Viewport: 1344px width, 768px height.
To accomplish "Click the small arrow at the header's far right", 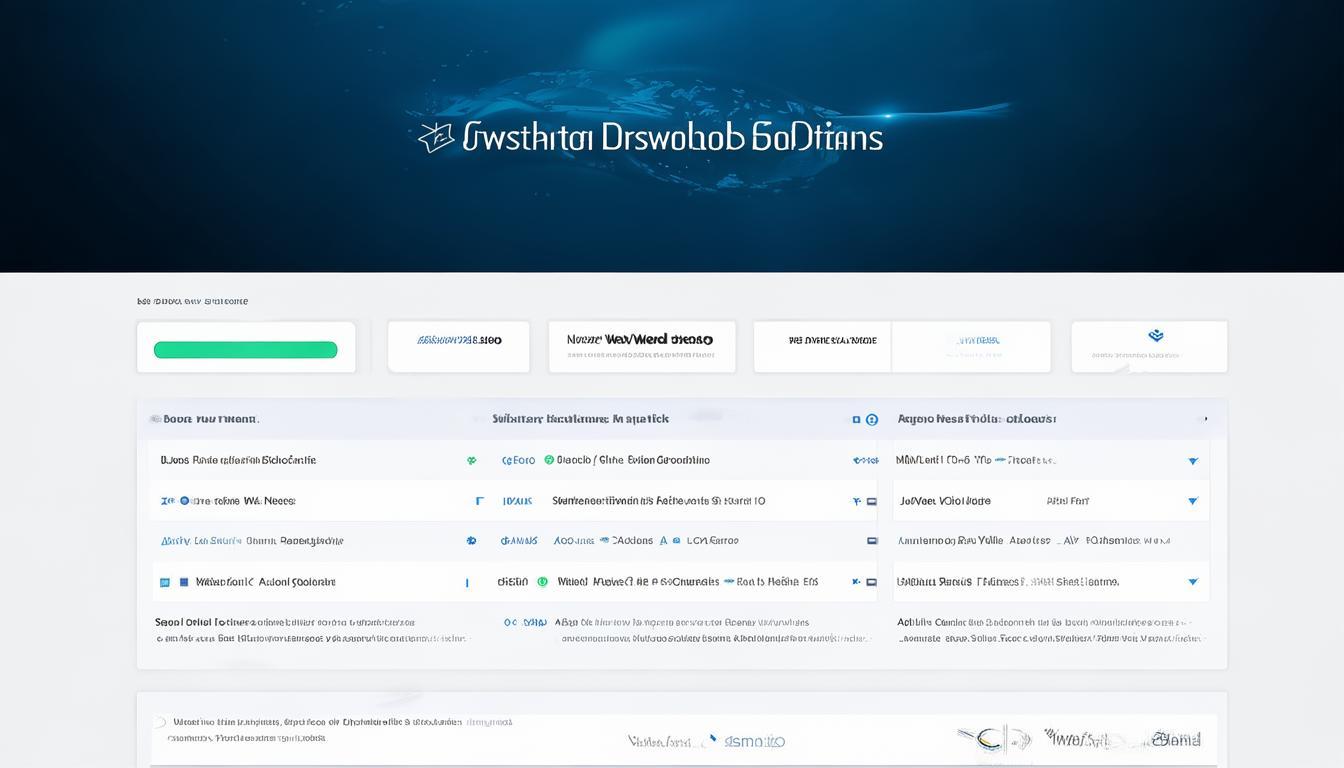I will coord(1205,420).
